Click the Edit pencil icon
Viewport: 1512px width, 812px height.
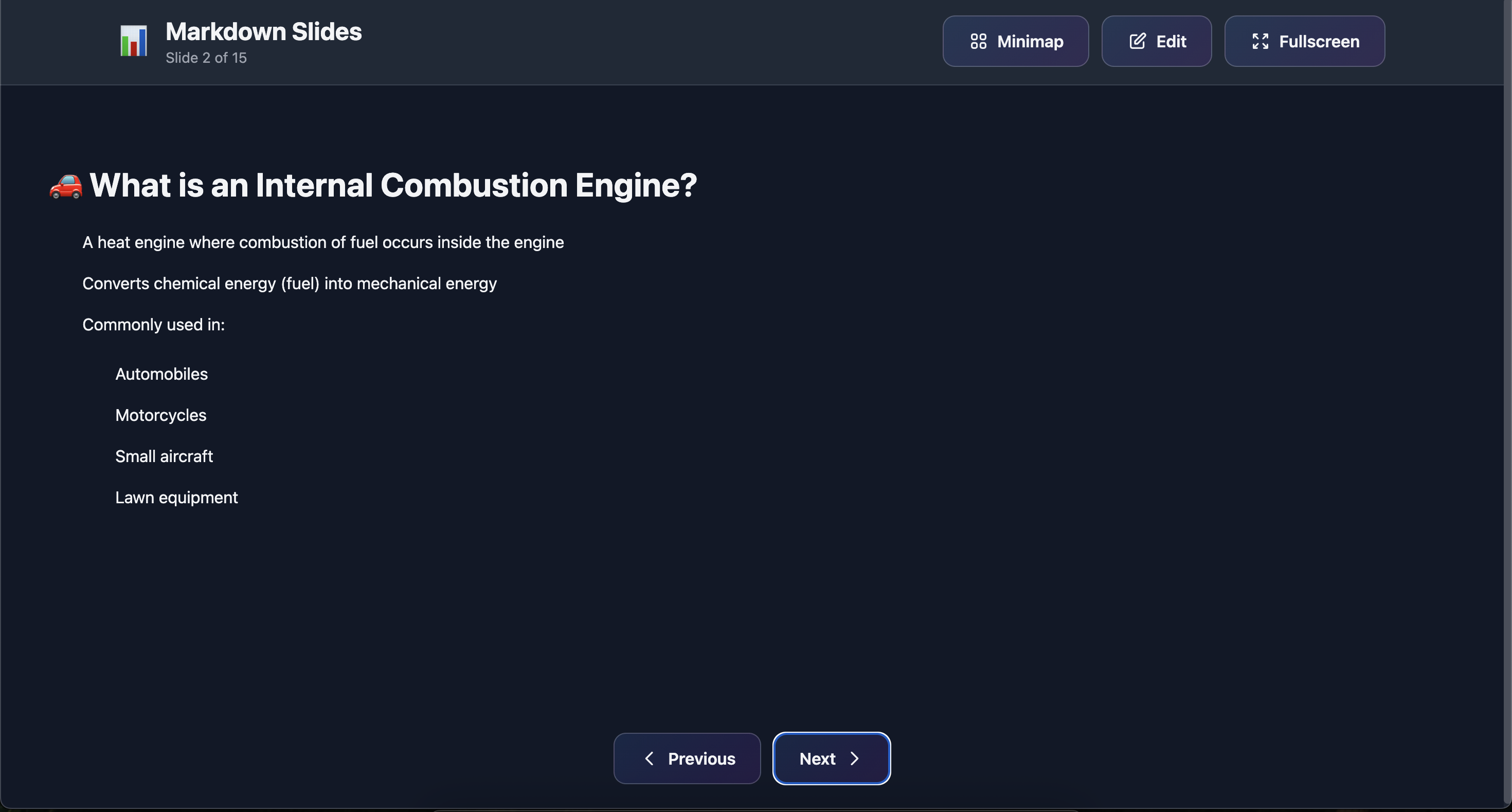pyautogui.click(x=1137, y=41)
